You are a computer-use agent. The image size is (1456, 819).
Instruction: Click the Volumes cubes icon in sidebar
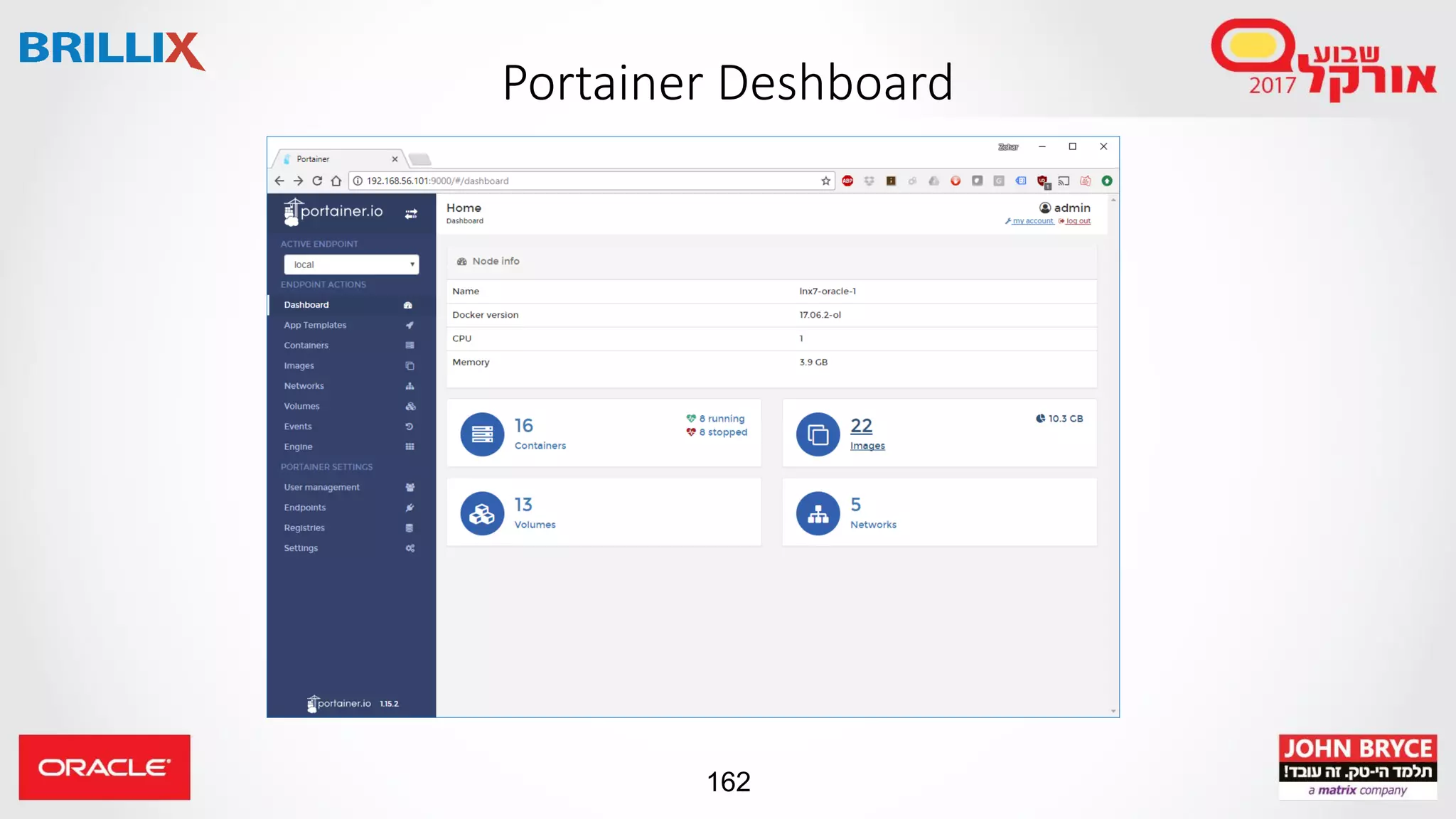410,406
